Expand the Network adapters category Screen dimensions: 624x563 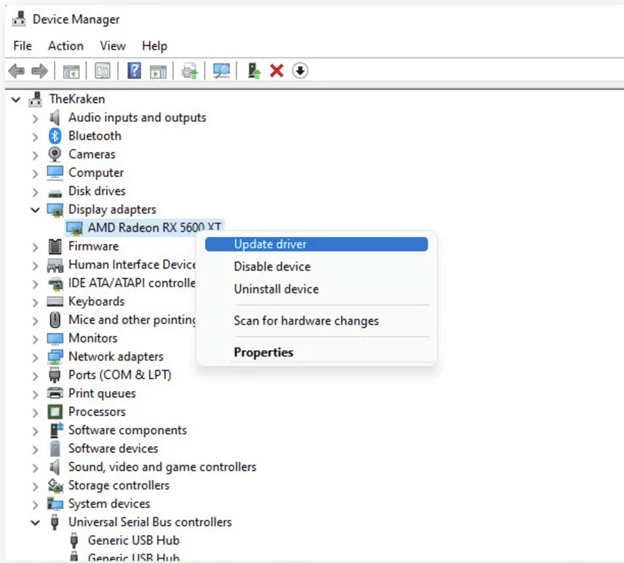click(x=36, y=357)
